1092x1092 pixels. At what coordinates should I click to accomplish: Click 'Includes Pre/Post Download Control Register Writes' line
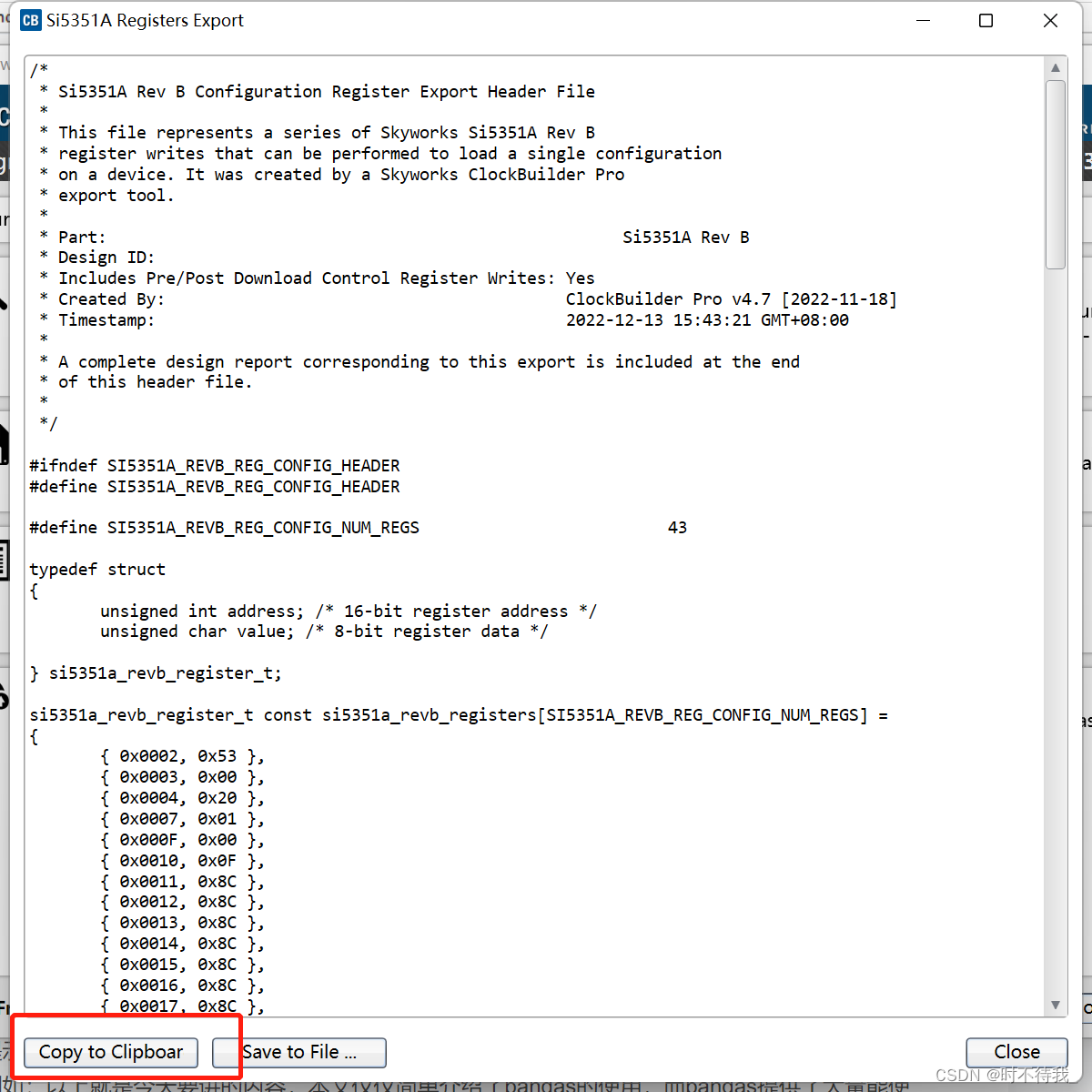point(317,278)
